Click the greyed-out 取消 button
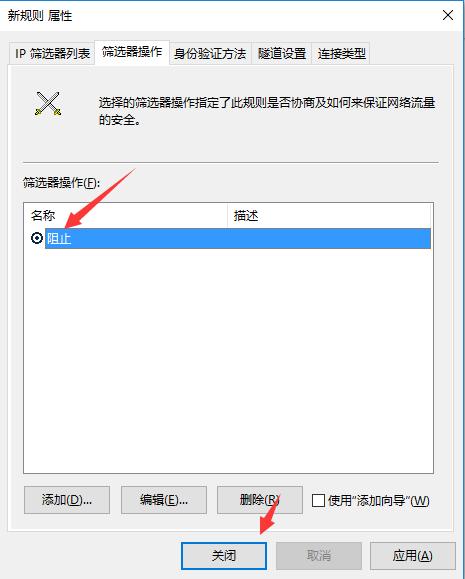465x579 pixels. (x=319, y=556)
